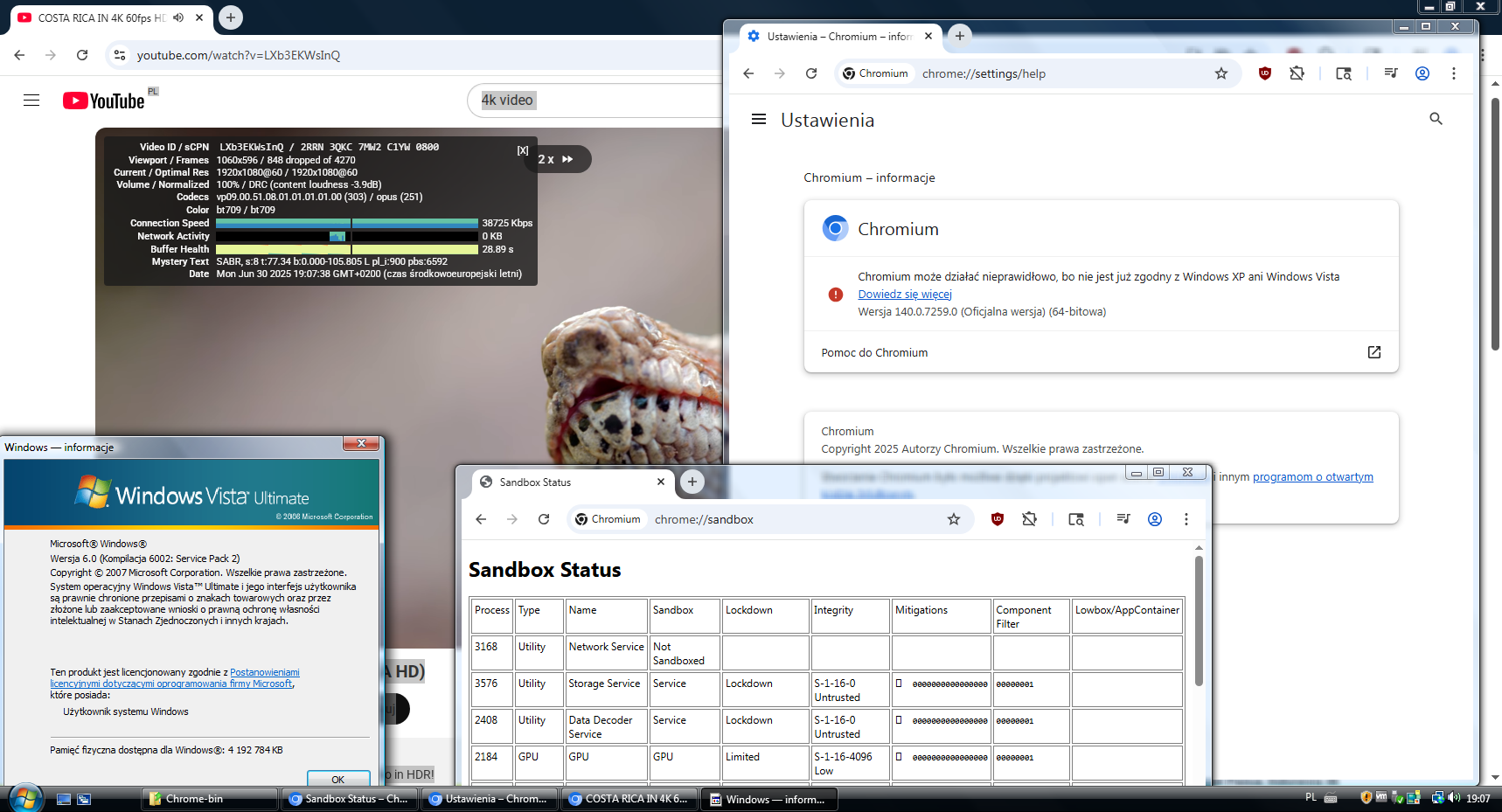1502x812 pixels.
Task: Follow the 'Dowiedz się więcej' link
Action: [x=905, y=295]
